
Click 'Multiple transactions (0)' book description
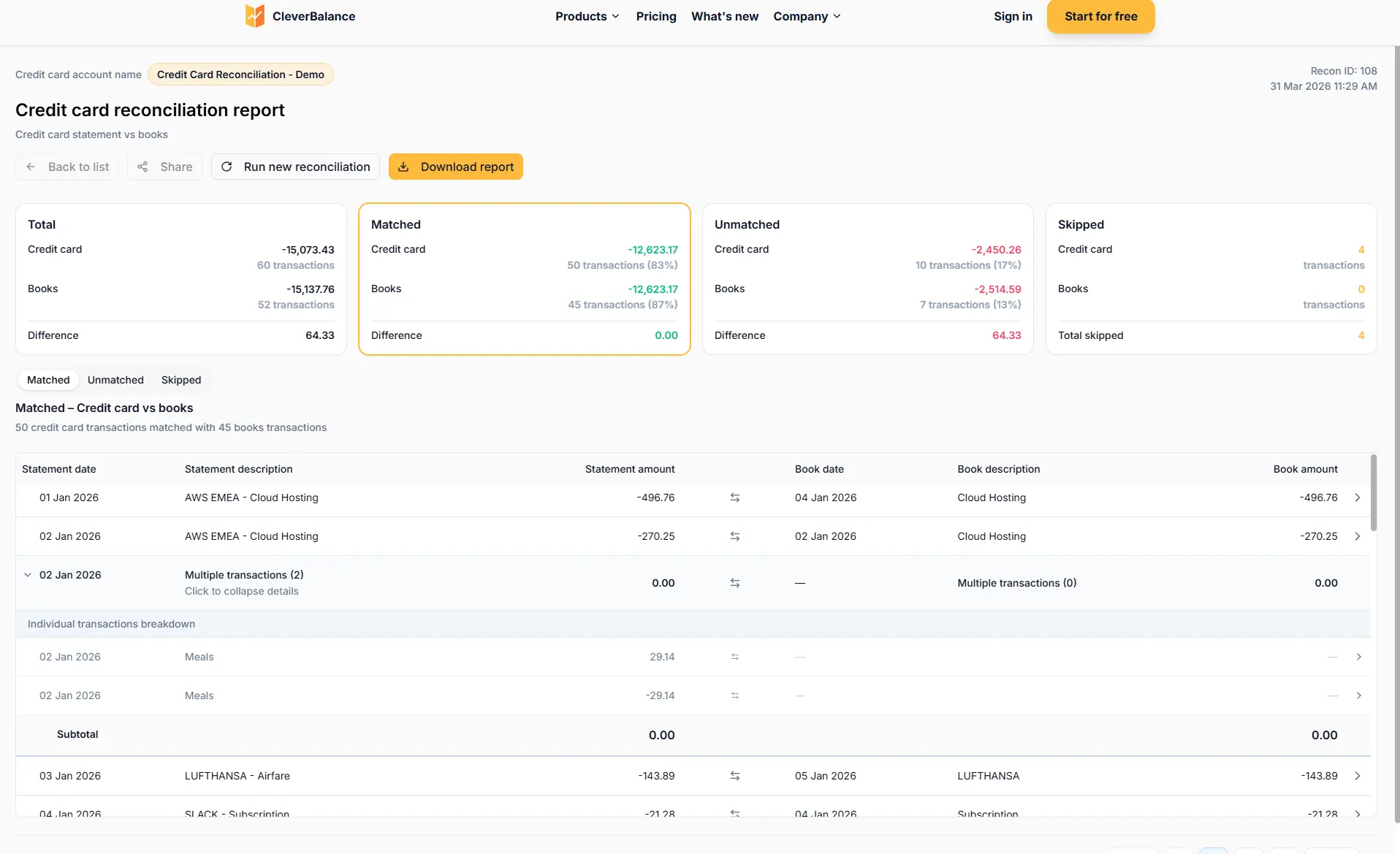coord(1017,583)
